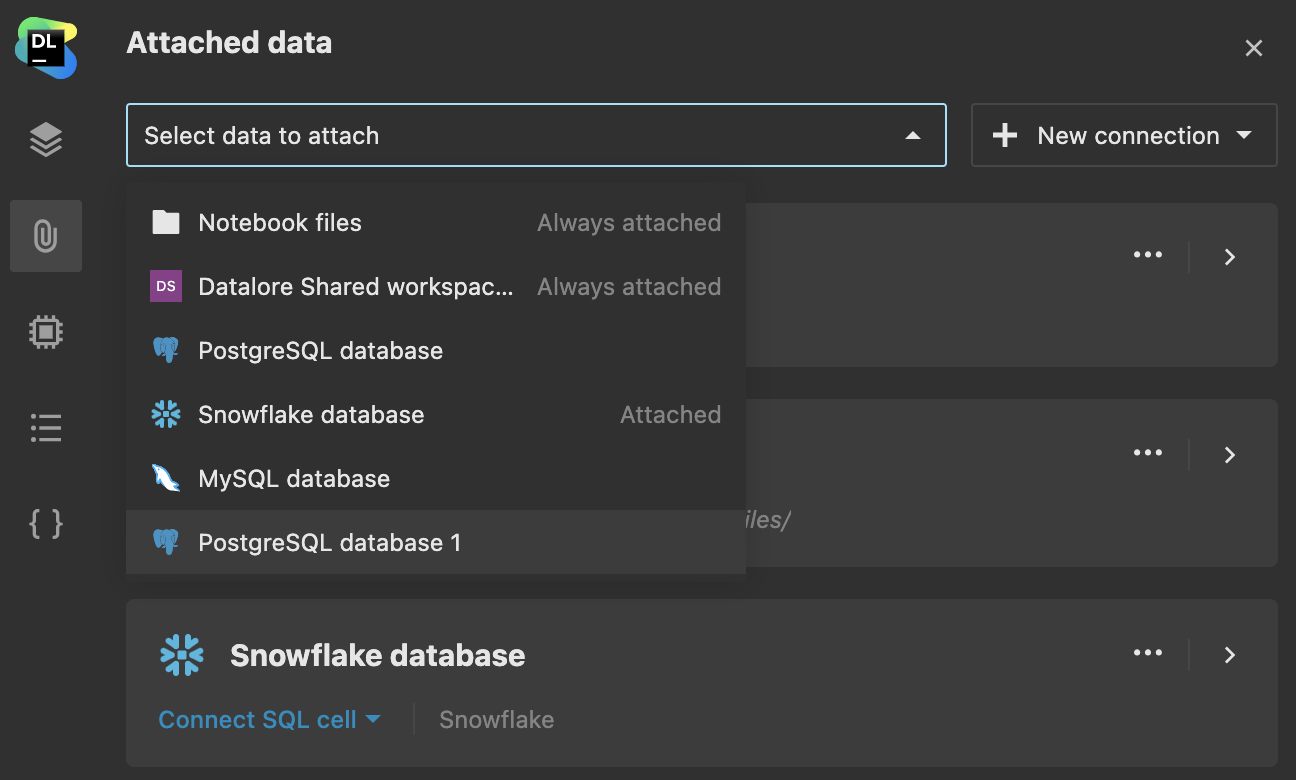Viewport: 1296px width, 780px height.
Task: Select Datalore Shared workspace entry
Action: point(355,287)
